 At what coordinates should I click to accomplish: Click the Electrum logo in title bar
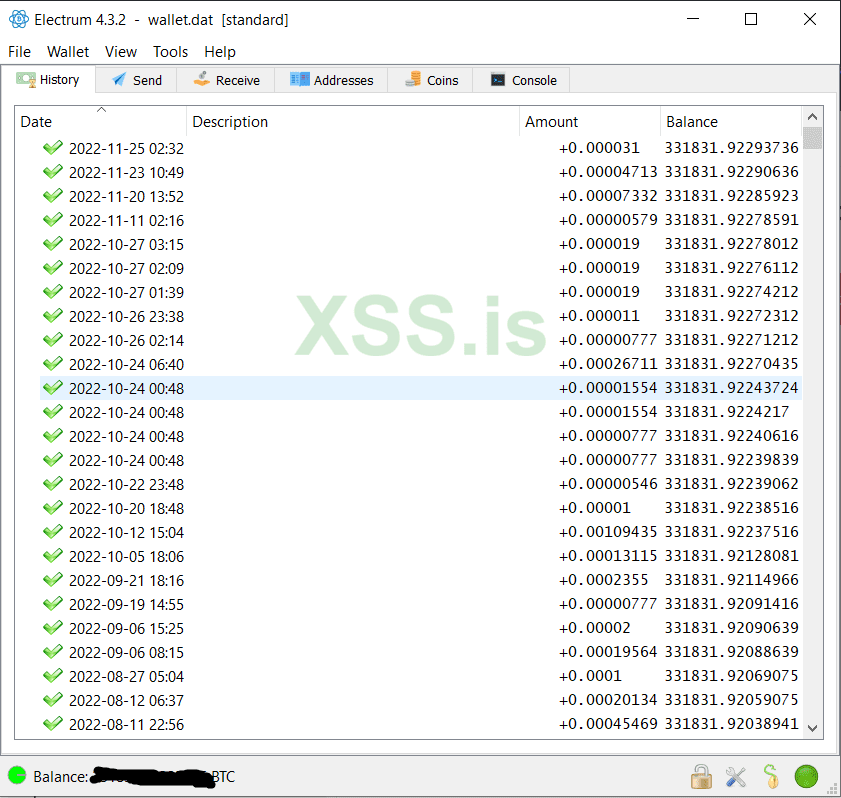[19, 19]
